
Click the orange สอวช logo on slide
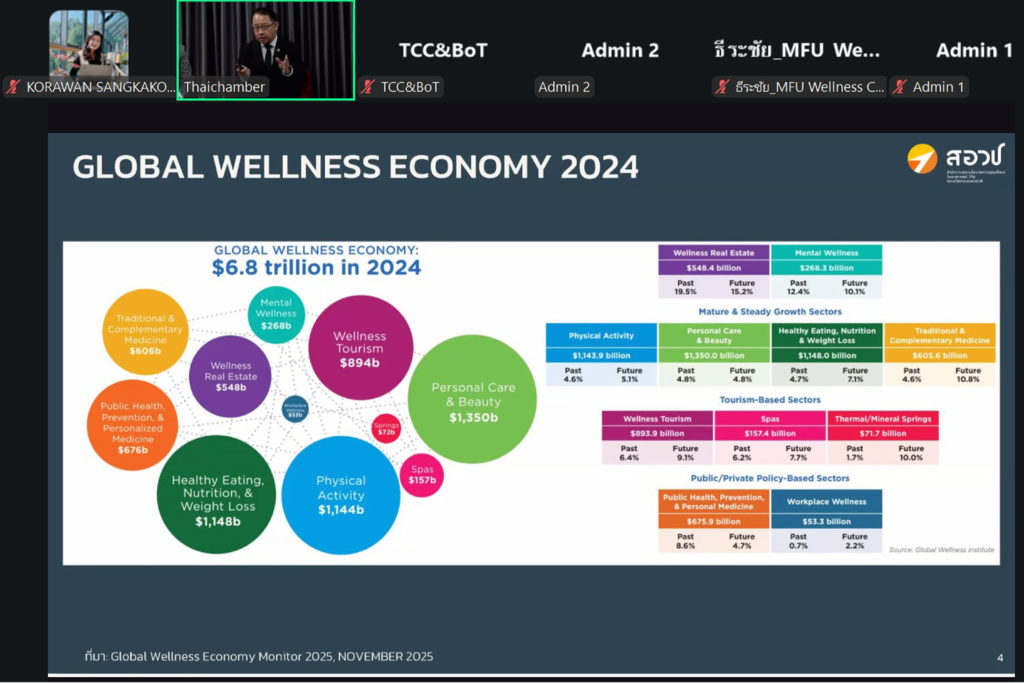[921, 158]
